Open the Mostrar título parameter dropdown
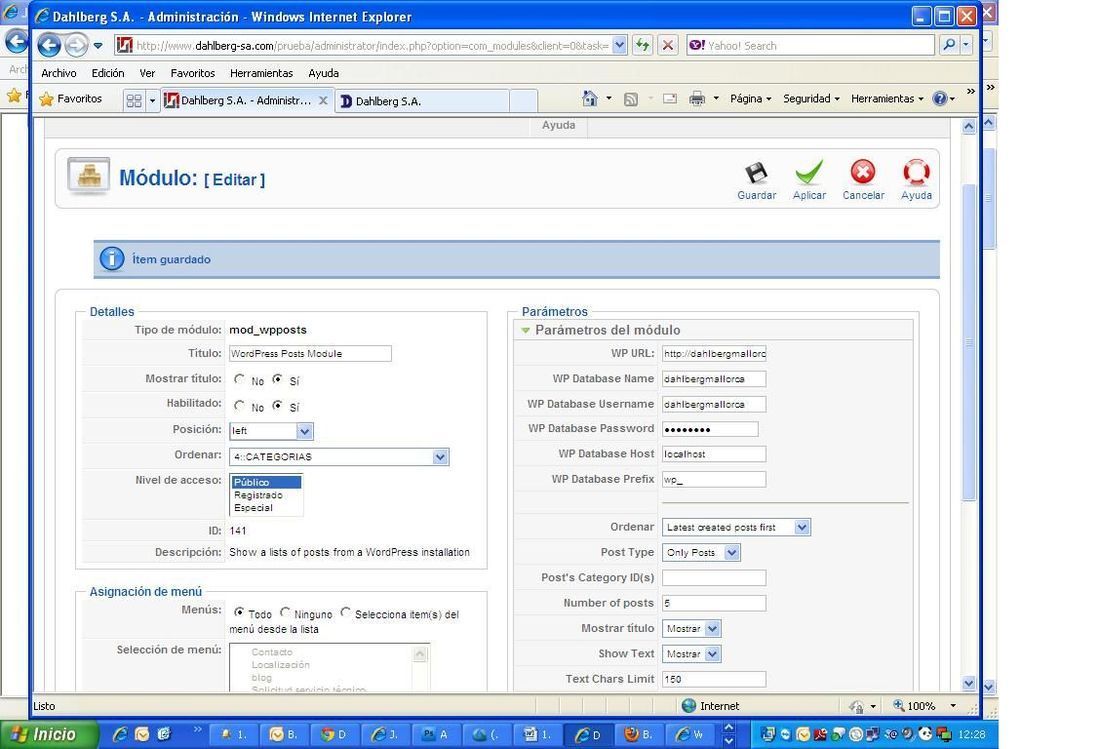 pyautogui.click(x=691, y=628)
